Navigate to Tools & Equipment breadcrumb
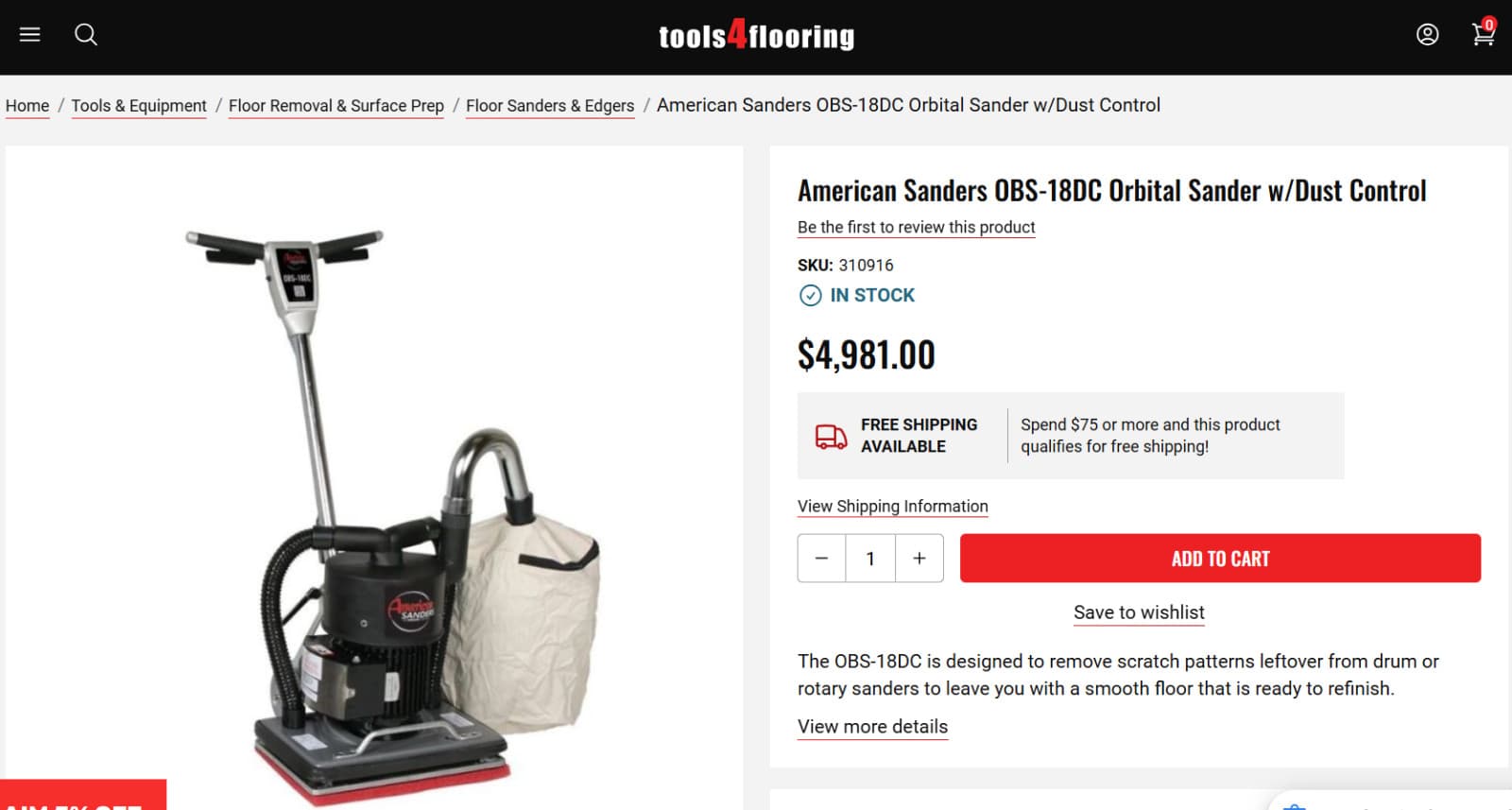 pos(138,105)
